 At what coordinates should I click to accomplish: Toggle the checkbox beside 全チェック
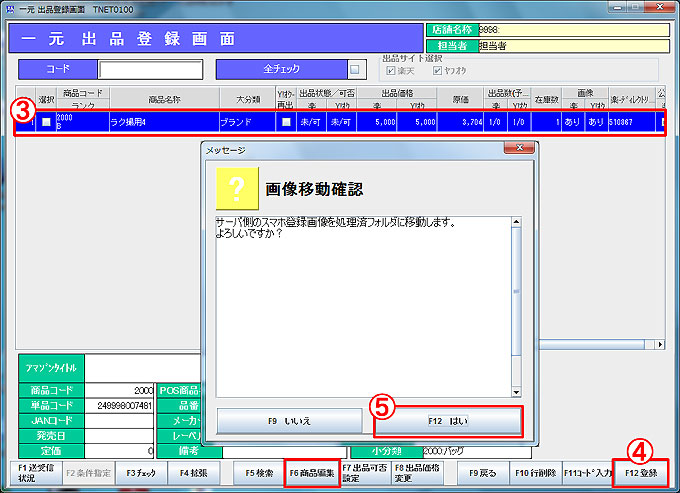pos(355,70)
